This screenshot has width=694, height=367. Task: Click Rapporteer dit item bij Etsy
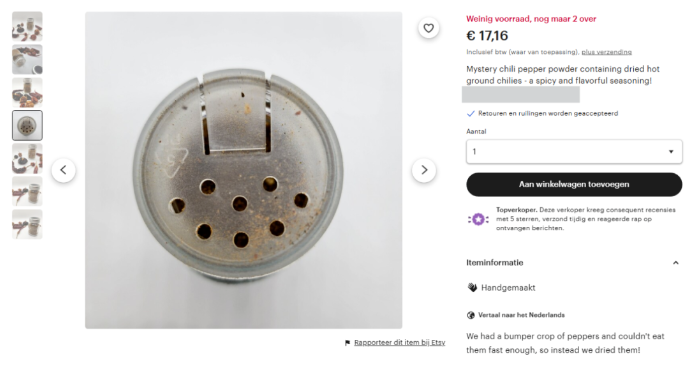(x=400, y=343)
